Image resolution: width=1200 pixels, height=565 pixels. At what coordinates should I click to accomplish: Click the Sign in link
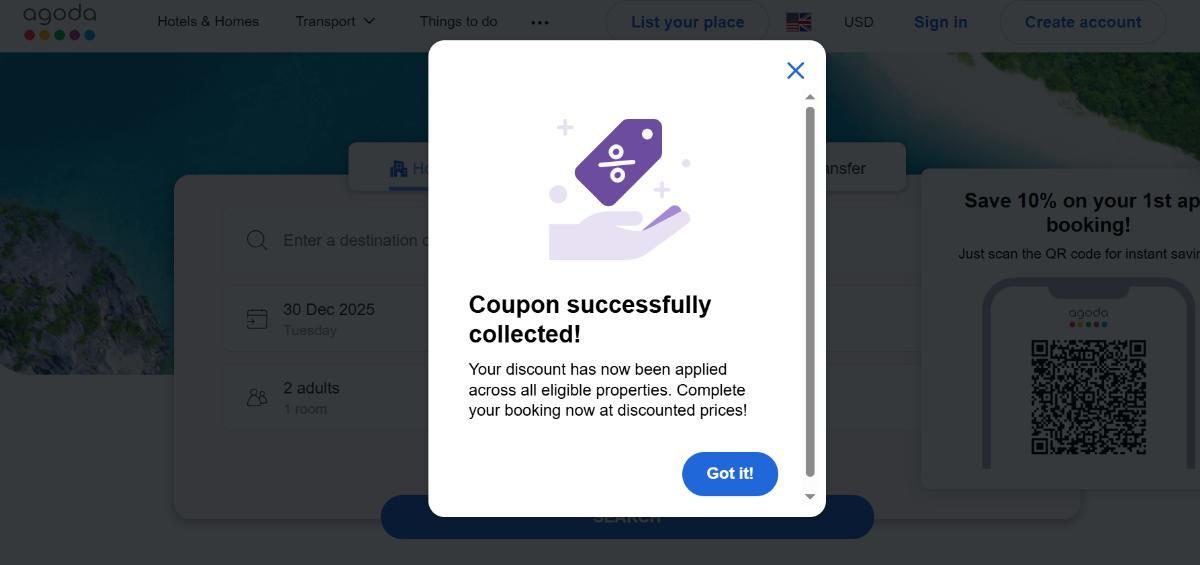(x=940, y=22)
